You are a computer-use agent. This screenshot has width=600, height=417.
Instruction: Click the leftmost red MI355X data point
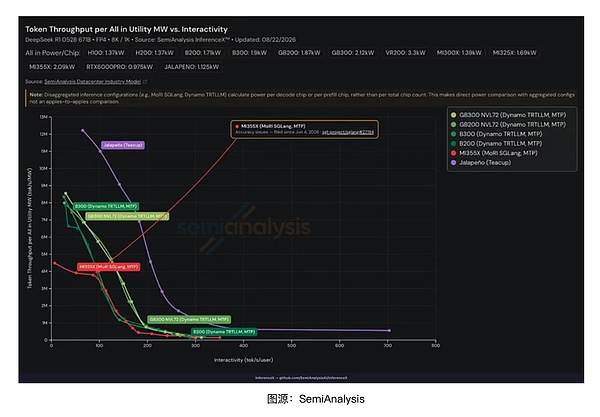coord(55,263)
